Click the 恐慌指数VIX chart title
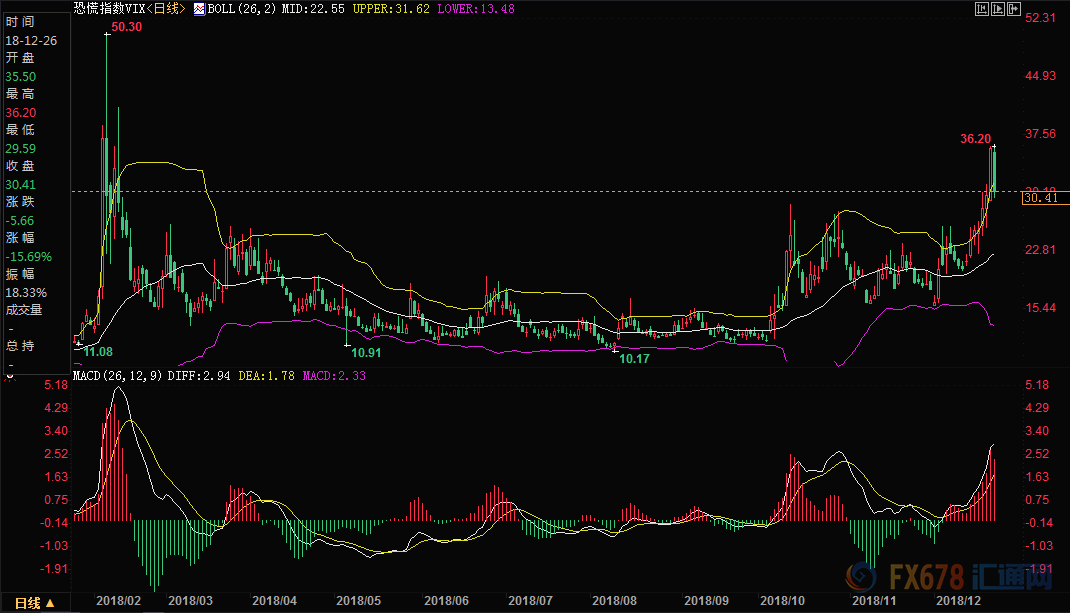This screenshot has height=613, width=1070. tap(109, 9)
